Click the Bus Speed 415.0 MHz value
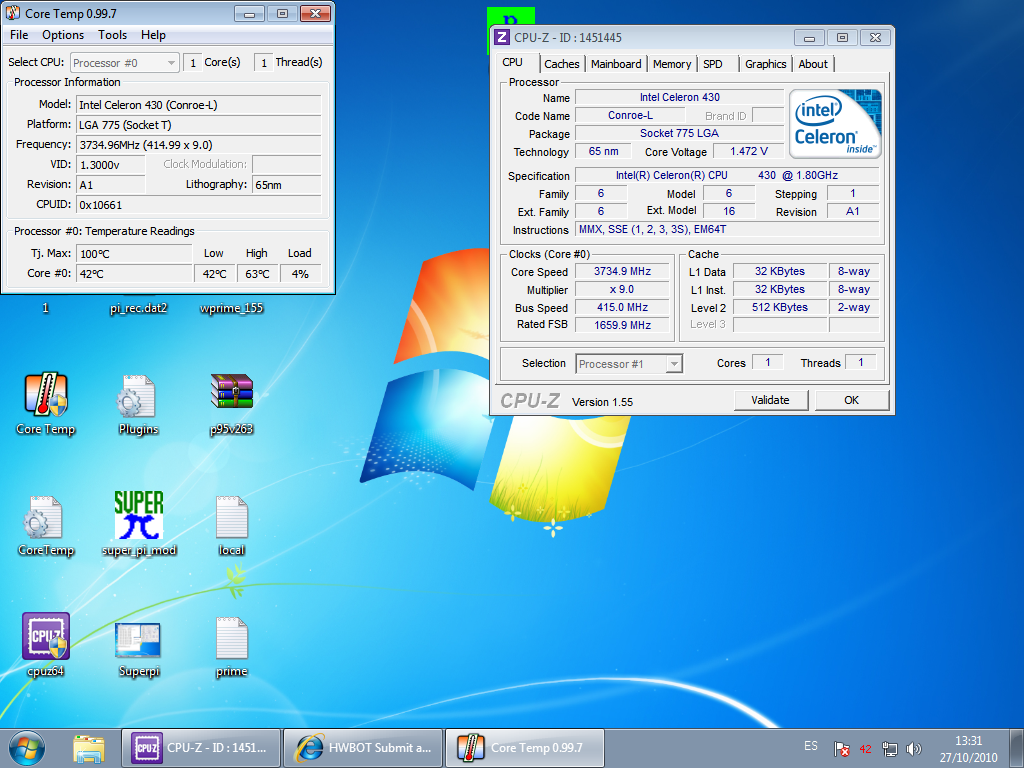This screenshot has height=768, width=1024. [622, 308]
